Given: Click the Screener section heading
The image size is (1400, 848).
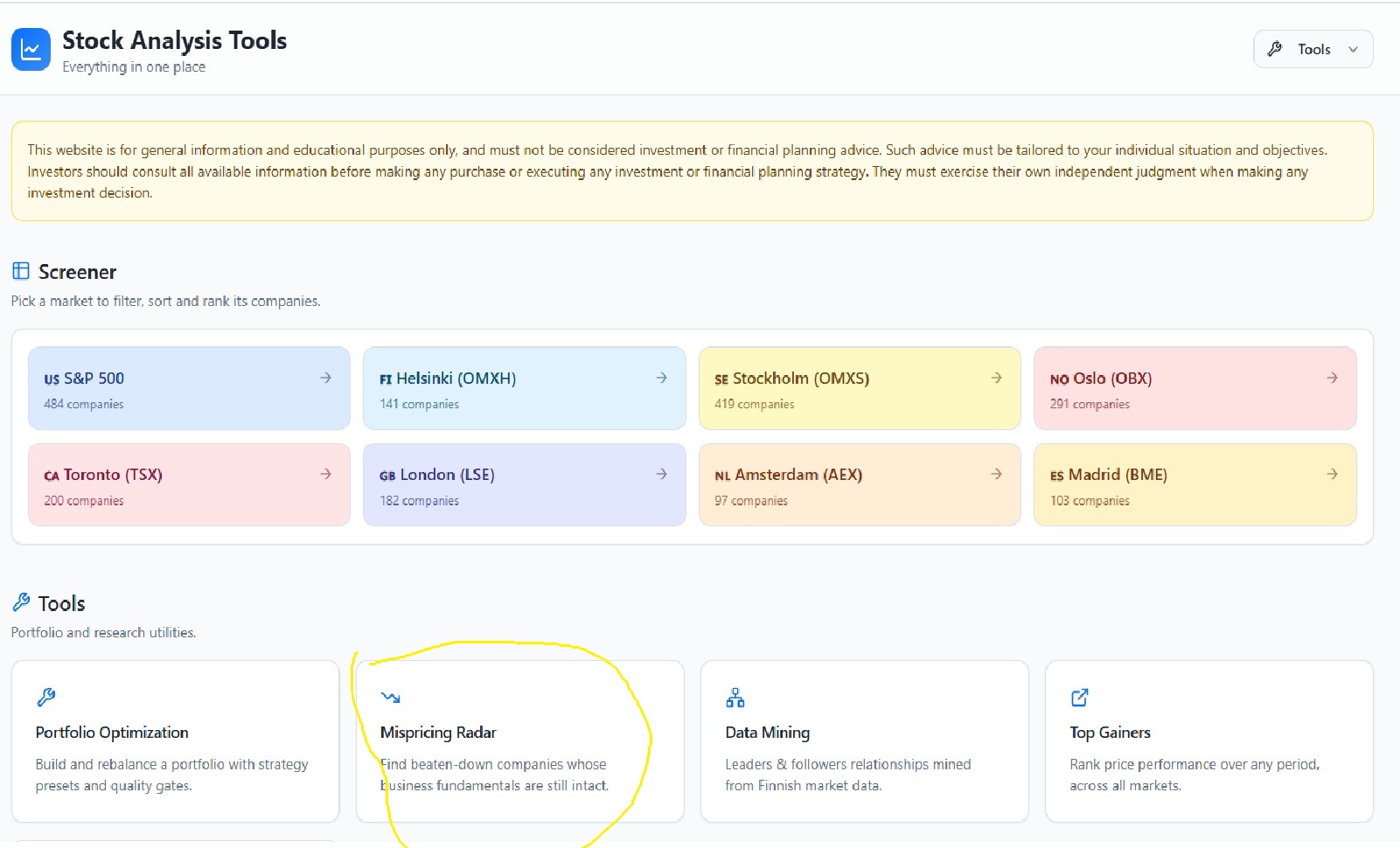Looking at the screenshot, I should point(77,272).
